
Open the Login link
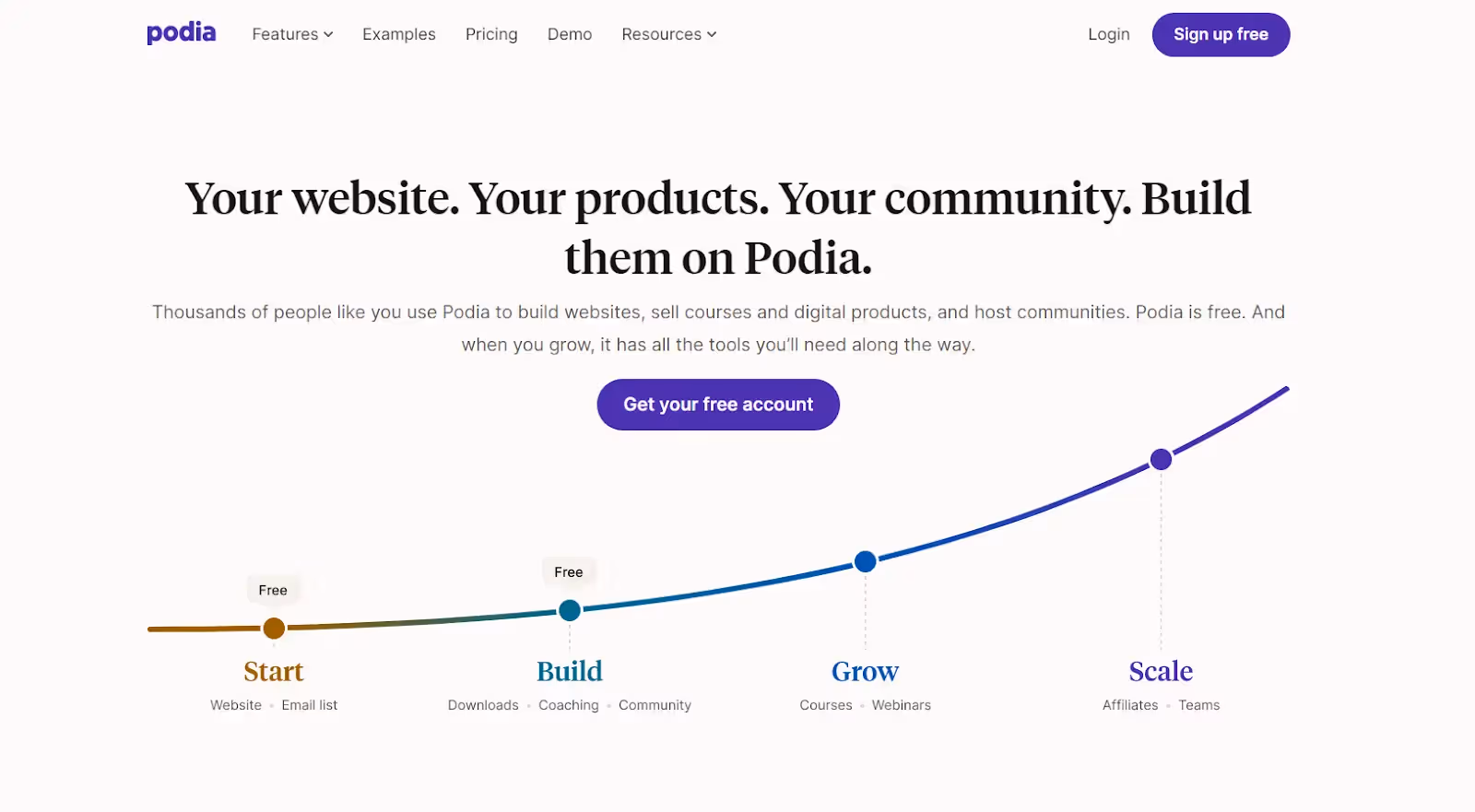(1108, 34)
